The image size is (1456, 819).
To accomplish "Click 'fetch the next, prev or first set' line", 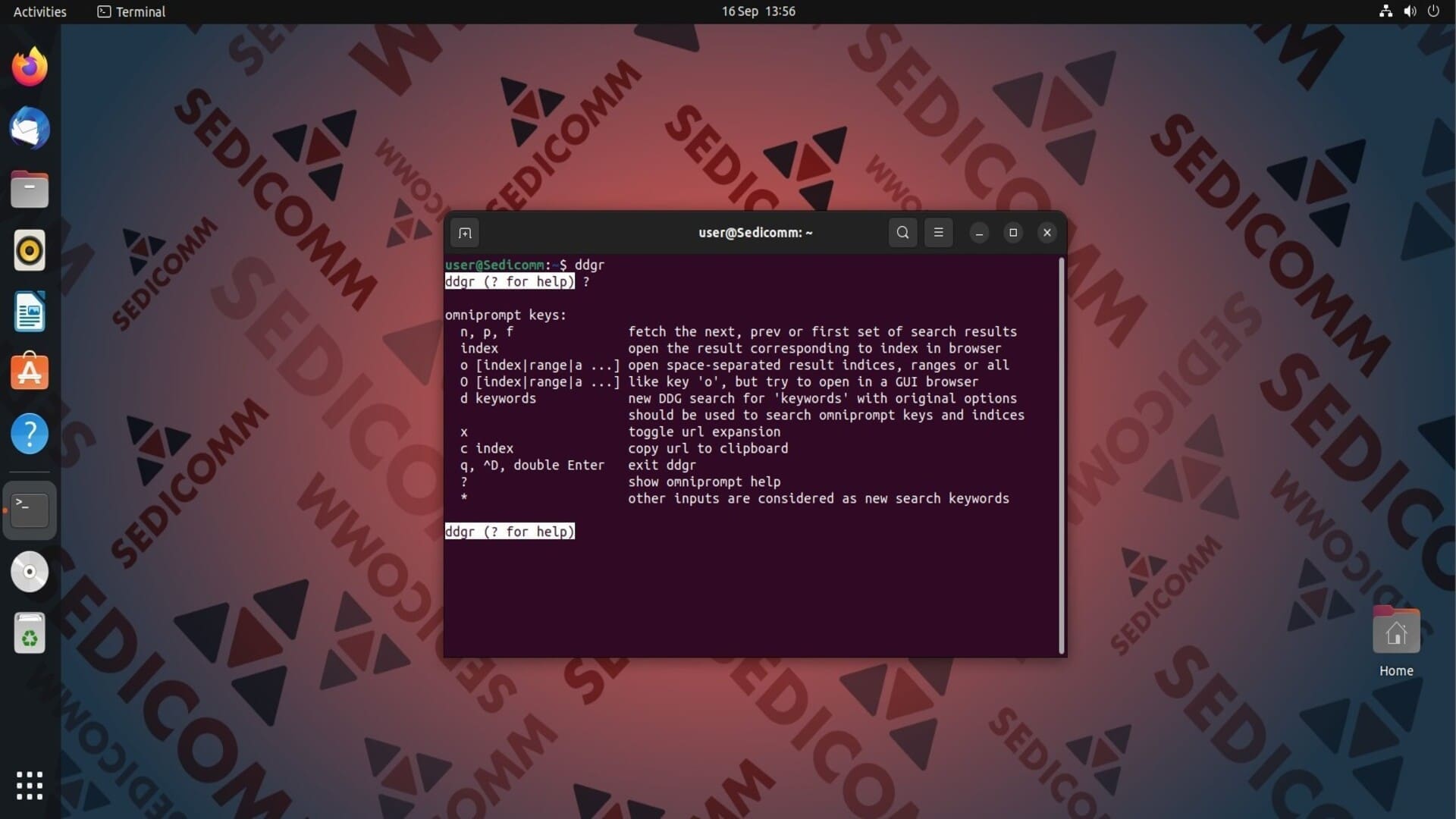I will tap(822, 331).
